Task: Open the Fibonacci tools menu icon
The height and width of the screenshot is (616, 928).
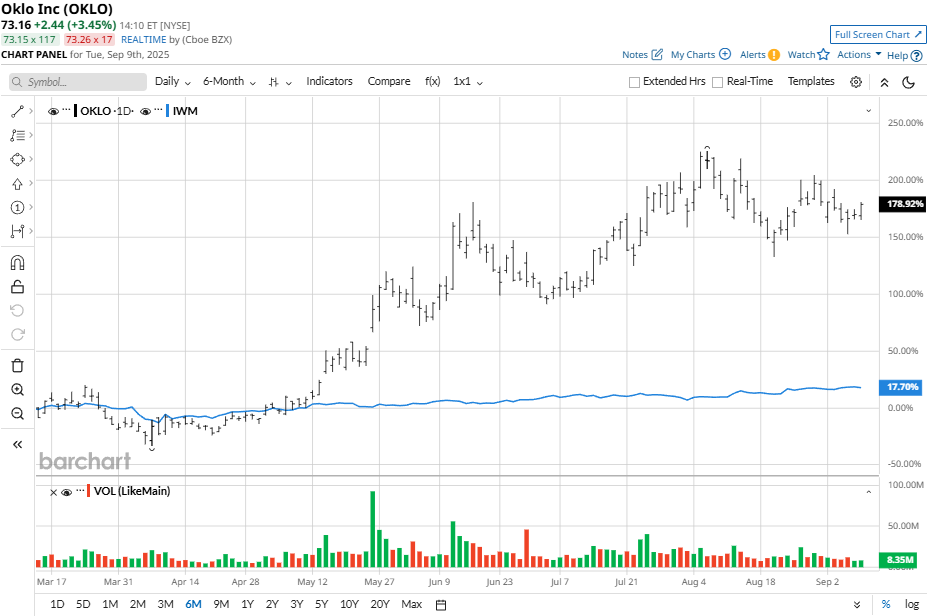Action: 17,136
